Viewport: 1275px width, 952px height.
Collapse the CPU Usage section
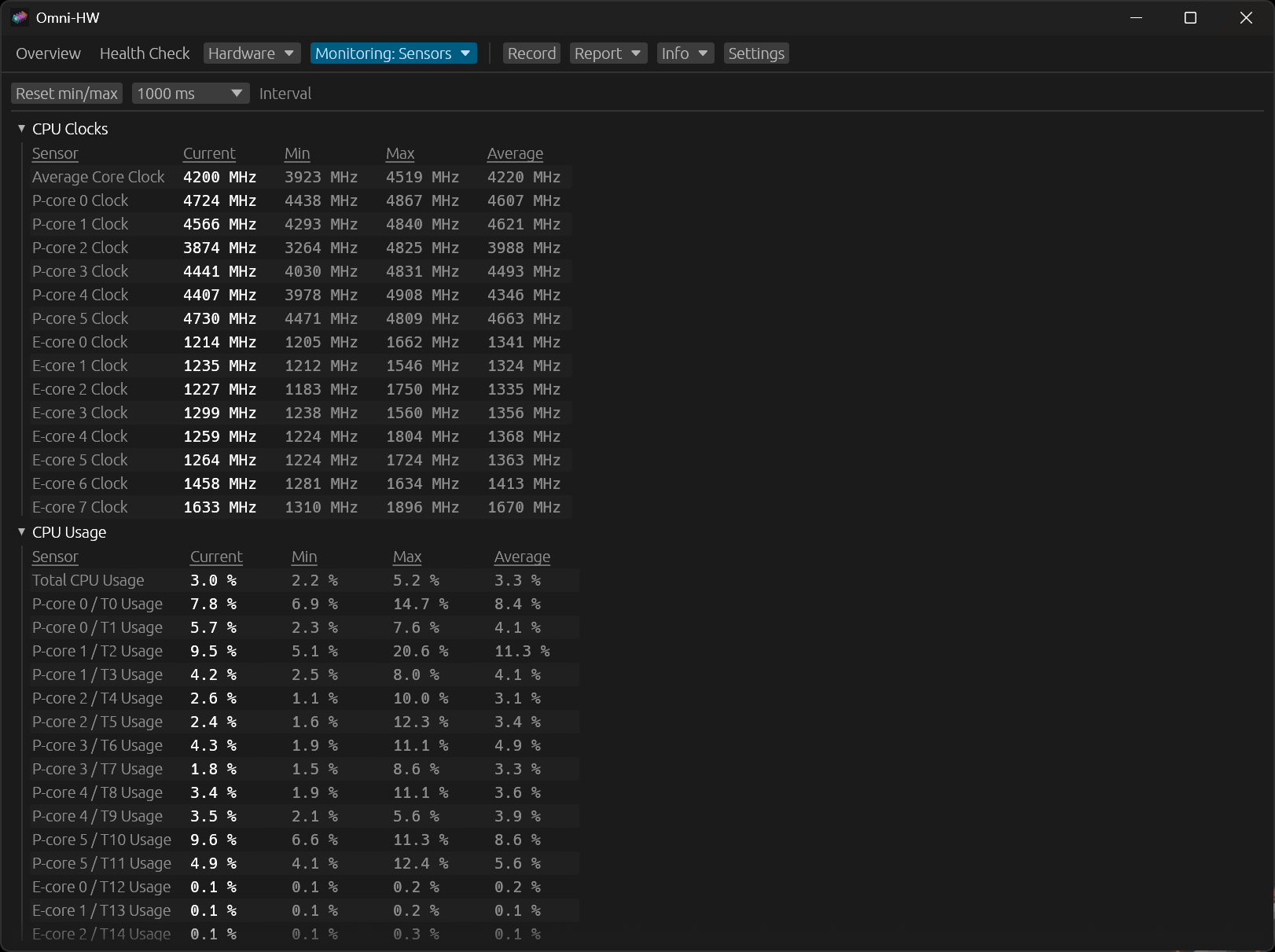(21, 532)
